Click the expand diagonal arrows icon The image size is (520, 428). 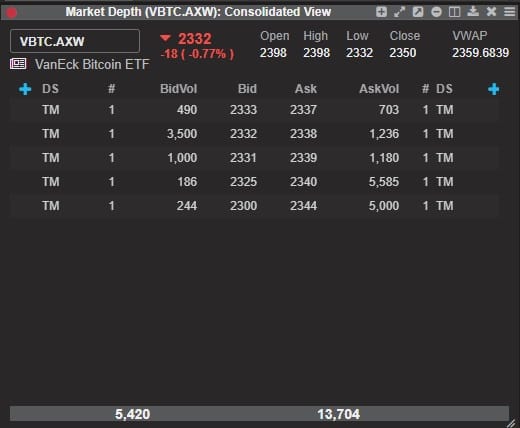click(399, 12)
